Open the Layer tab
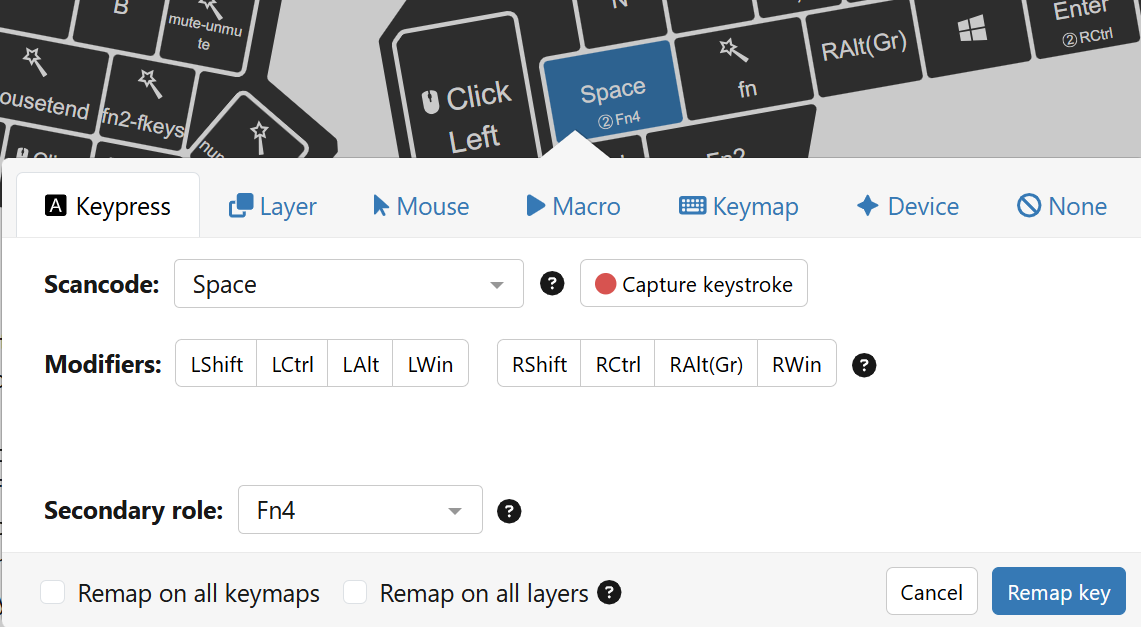1141x627 pixels. (273, 206)
